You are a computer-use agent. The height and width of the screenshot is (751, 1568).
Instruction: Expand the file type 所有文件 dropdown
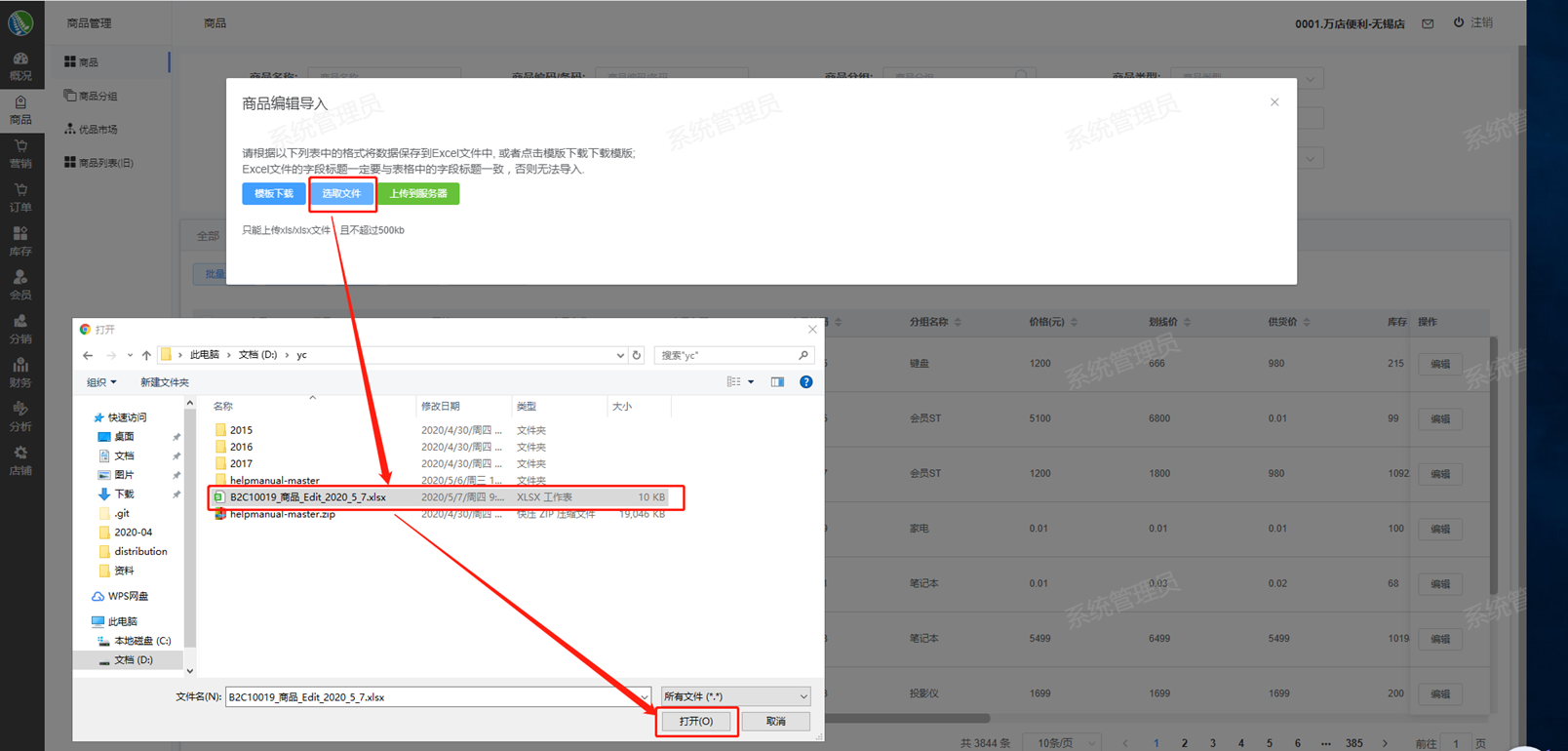pyautogui.click(x=735, y=696)
